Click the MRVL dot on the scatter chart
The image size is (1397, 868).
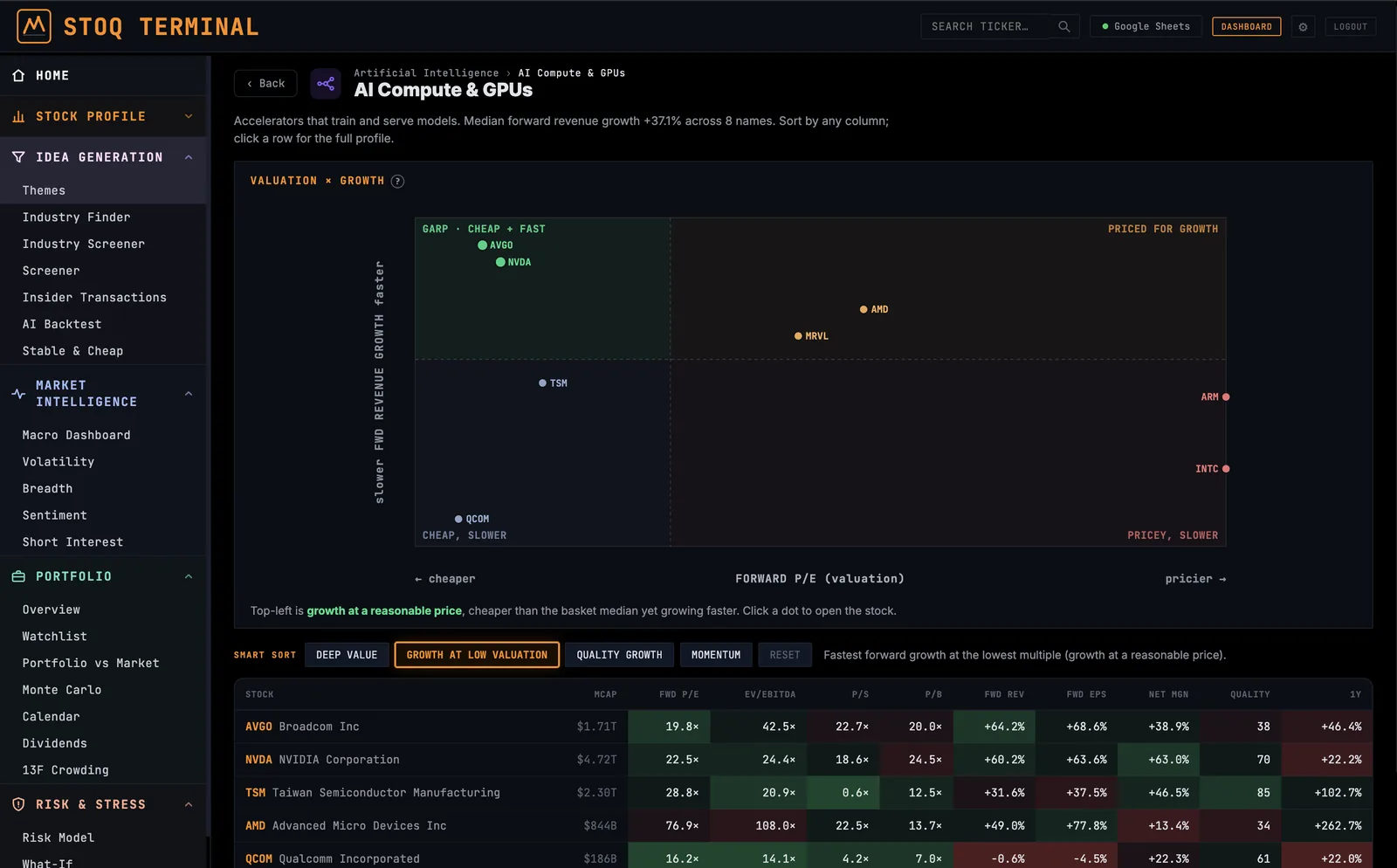(798, 336)
